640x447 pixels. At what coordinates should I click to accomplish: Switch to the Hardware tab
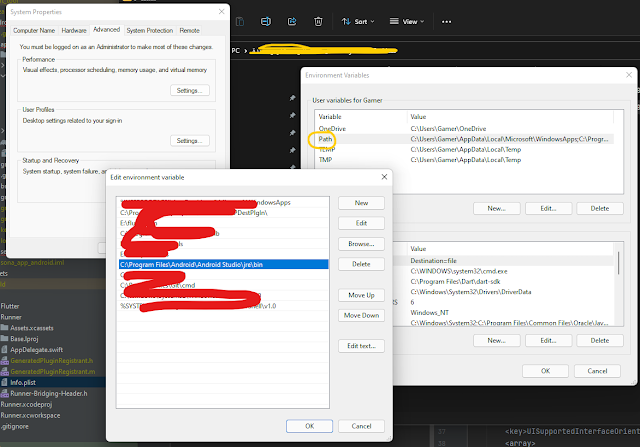[x=74, y=30]
